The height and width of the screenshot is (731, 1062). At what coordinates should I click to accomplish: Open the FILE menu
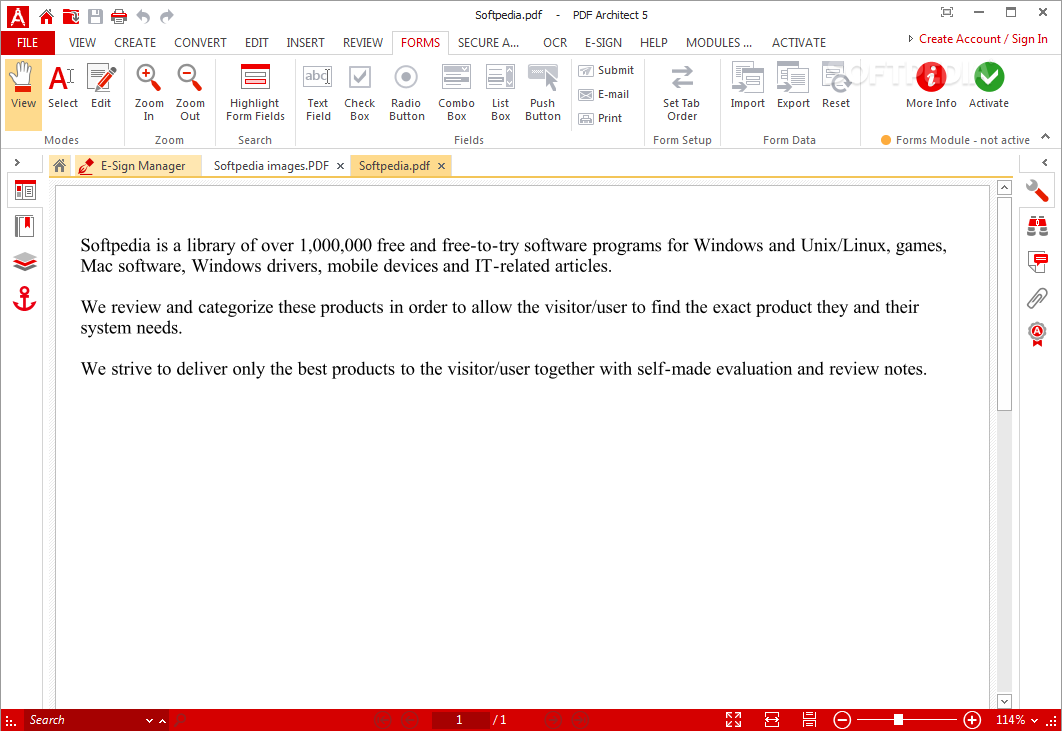[28, 43]
